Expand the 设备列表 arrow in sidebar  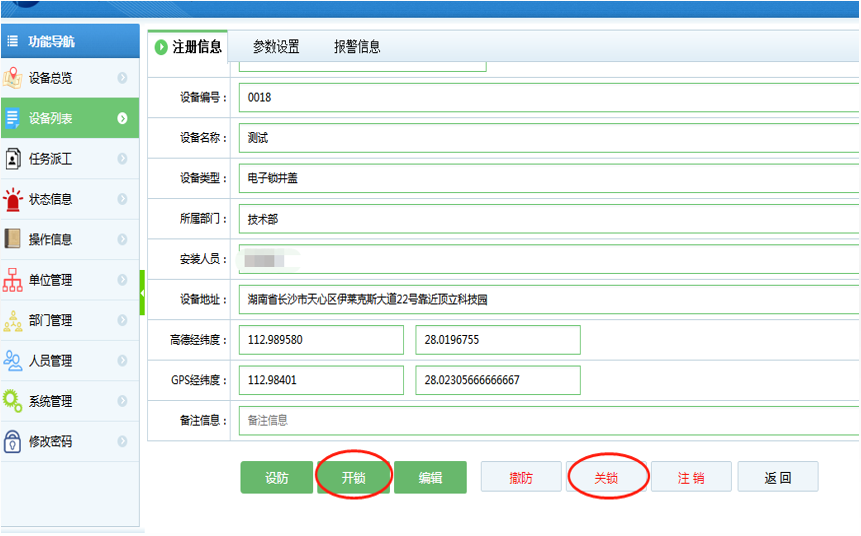122,119
